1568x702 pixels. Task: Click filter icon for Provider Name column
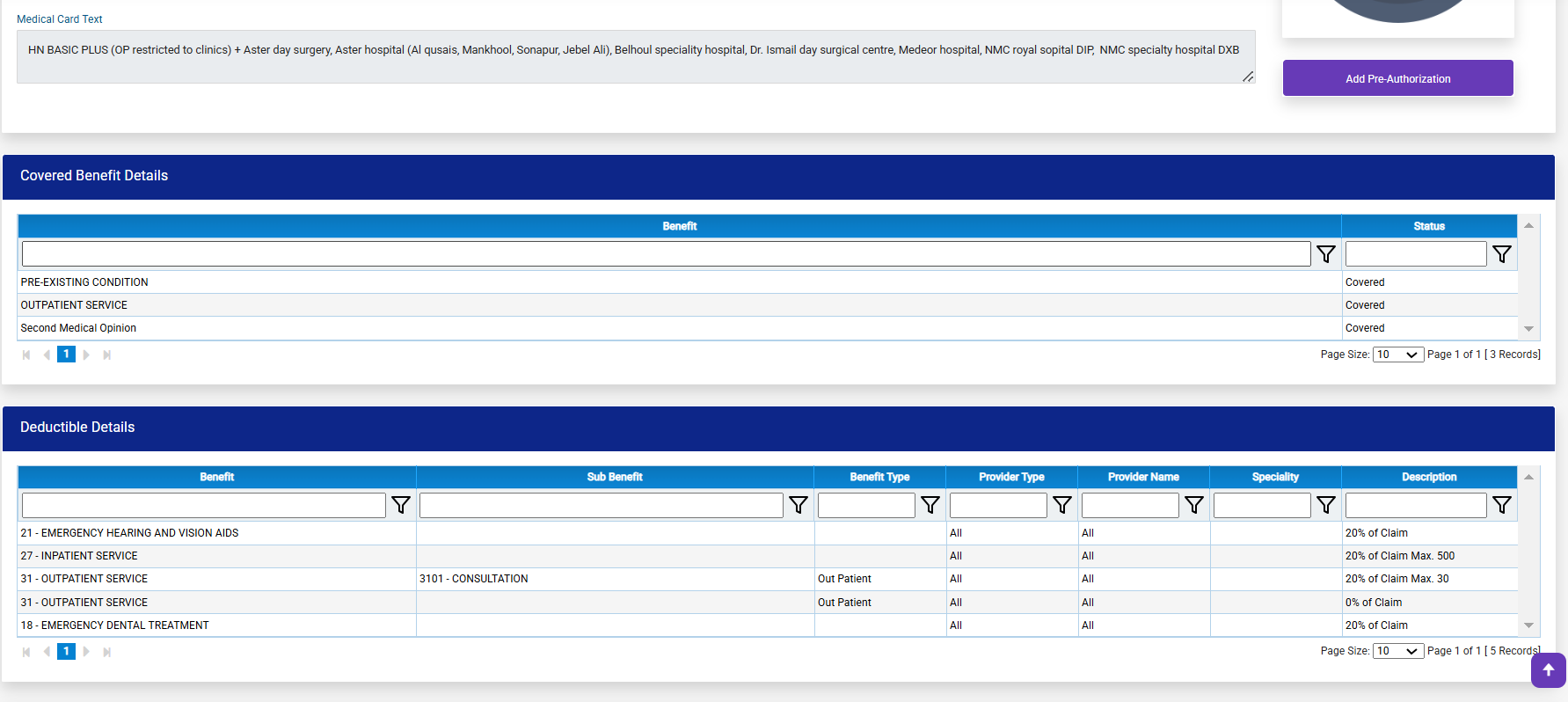point(1193,505)
